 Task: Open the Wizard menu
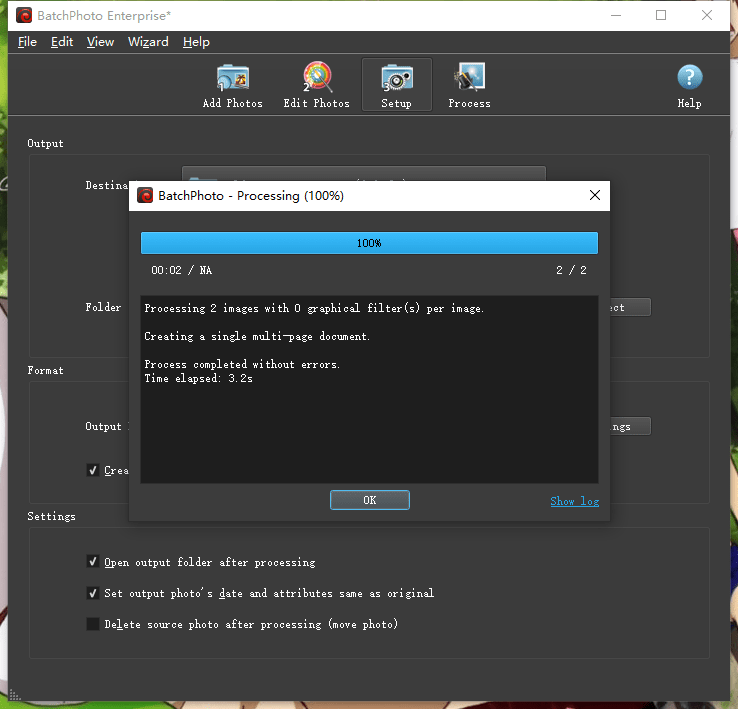[x=148, y=42]
